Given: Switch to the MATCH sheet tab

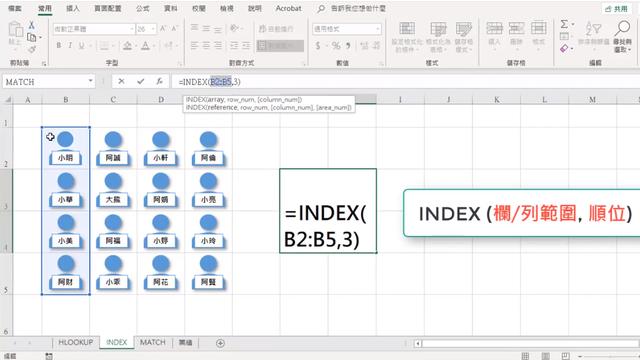Looking at the screenshot, I should click(153, 342).
